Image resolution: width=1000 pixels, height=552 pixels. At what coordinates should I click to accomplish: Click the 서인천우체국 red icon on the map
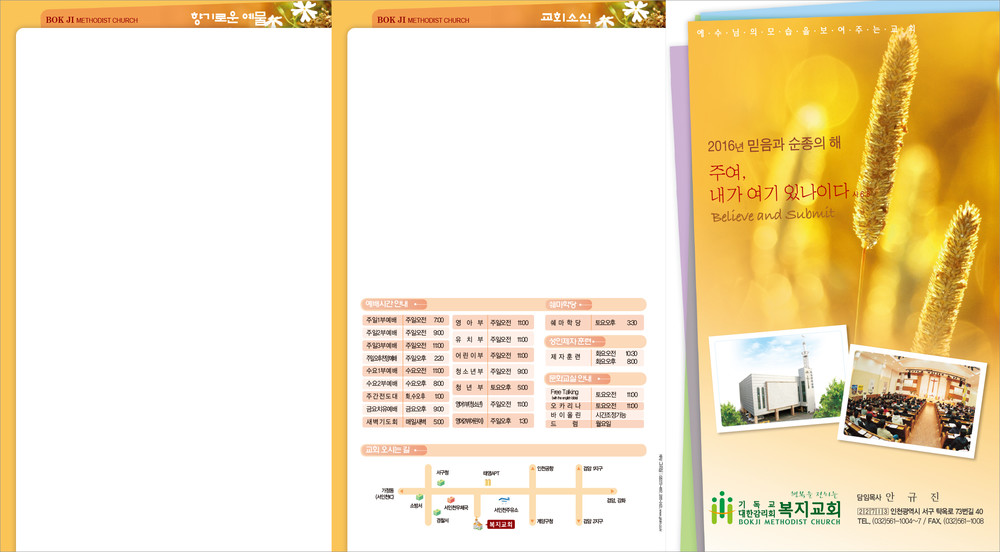click(x=451, y=500)
